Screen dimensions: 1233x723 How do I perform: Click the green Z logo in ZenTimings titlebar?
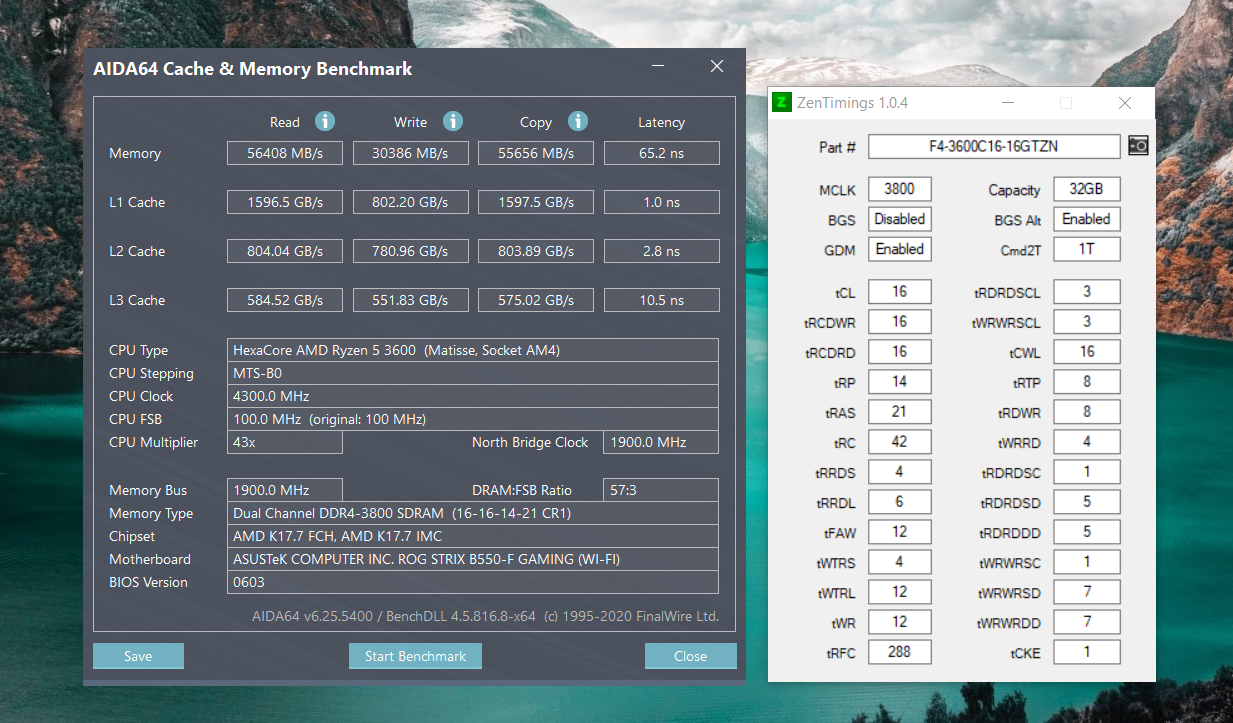tap(781, 102)
